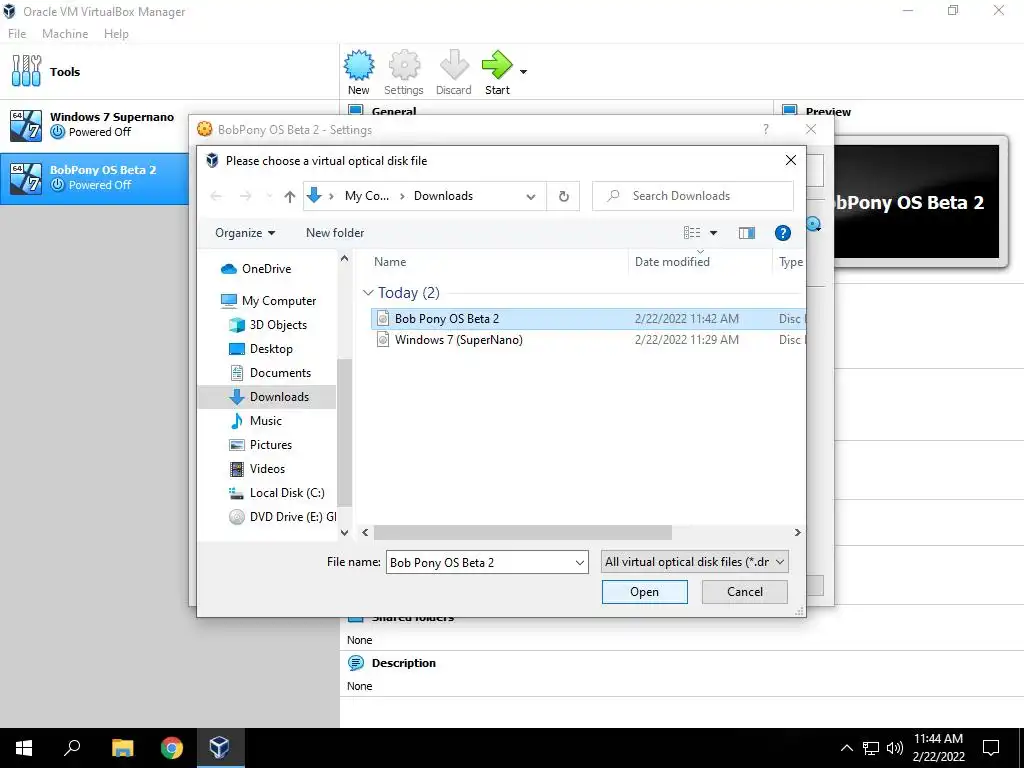Open Downloads folder in navigation pane

[x=267, y=397]
